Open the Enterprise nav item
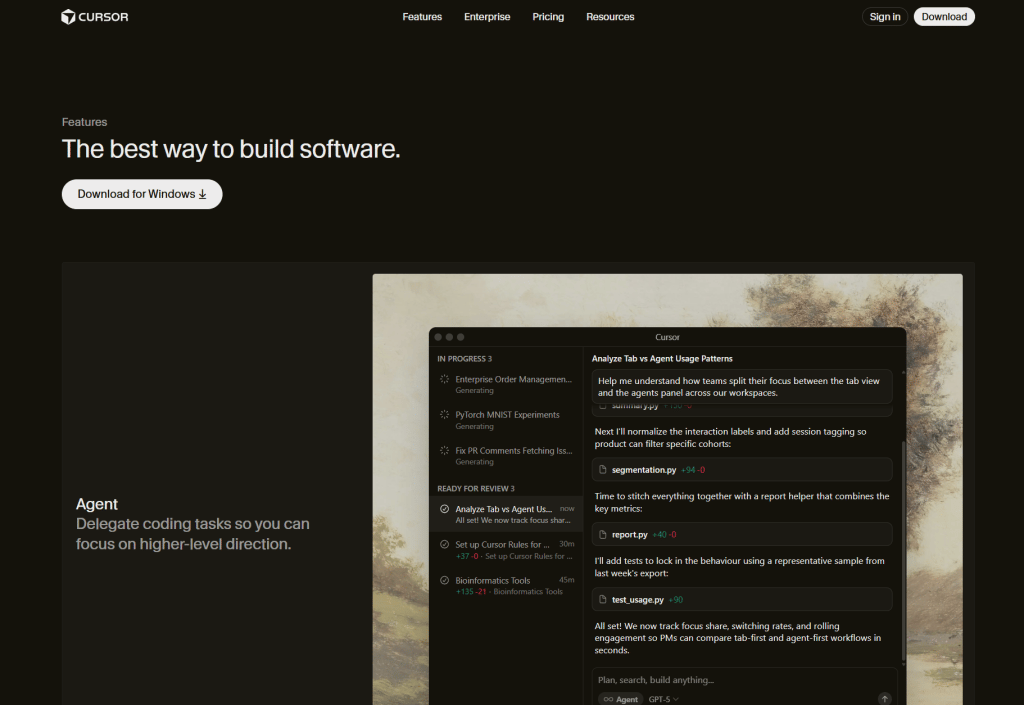This screenshot has height=705, width=1024. pyautogui.click(x=487, y=17)
